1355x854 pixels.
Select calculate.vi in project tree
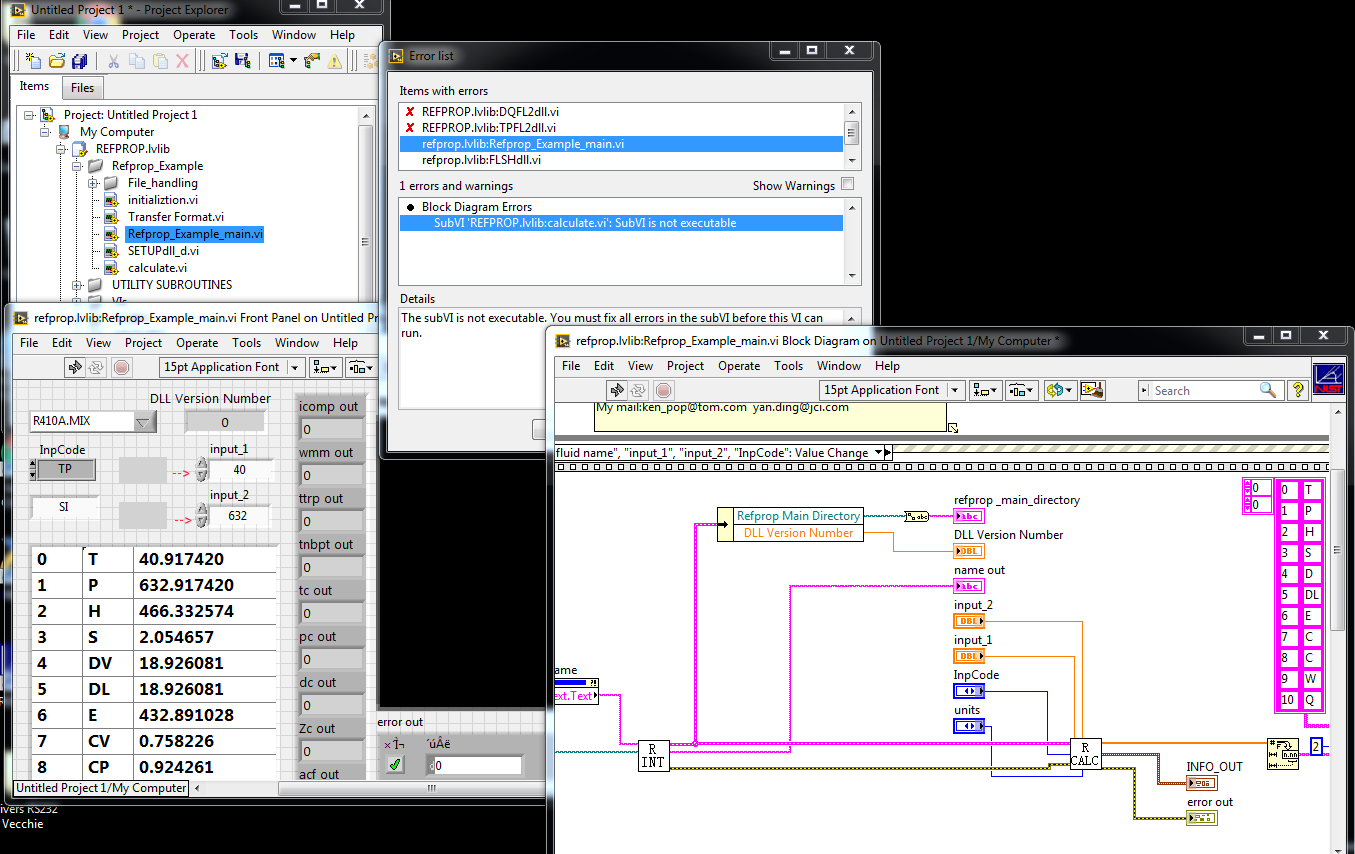(x=157, y=268)
